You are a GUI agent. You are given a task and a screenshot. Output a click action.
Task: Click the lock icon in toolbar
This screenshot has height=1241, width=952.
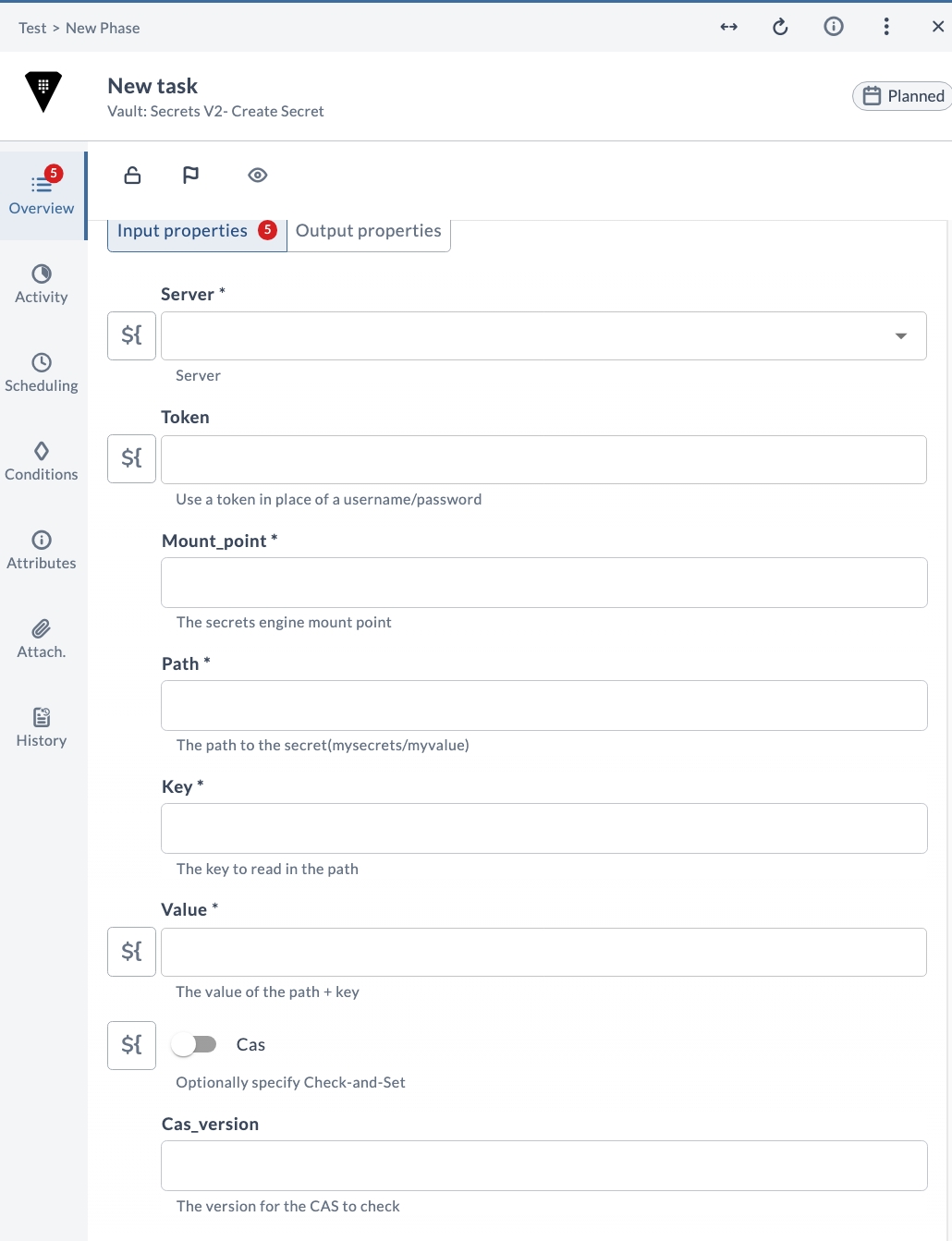[133, 175]
